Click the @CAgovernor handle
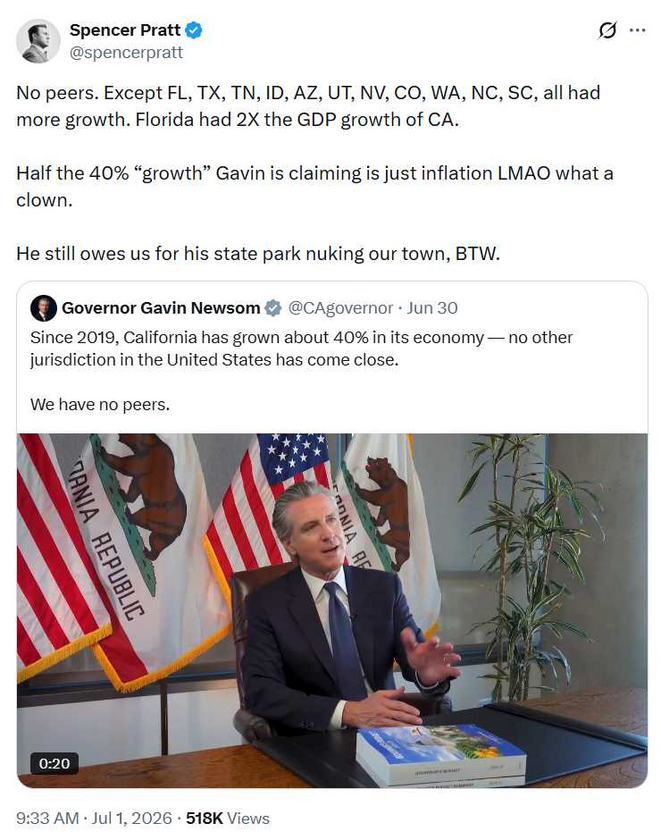 click(x=341, y=308)
